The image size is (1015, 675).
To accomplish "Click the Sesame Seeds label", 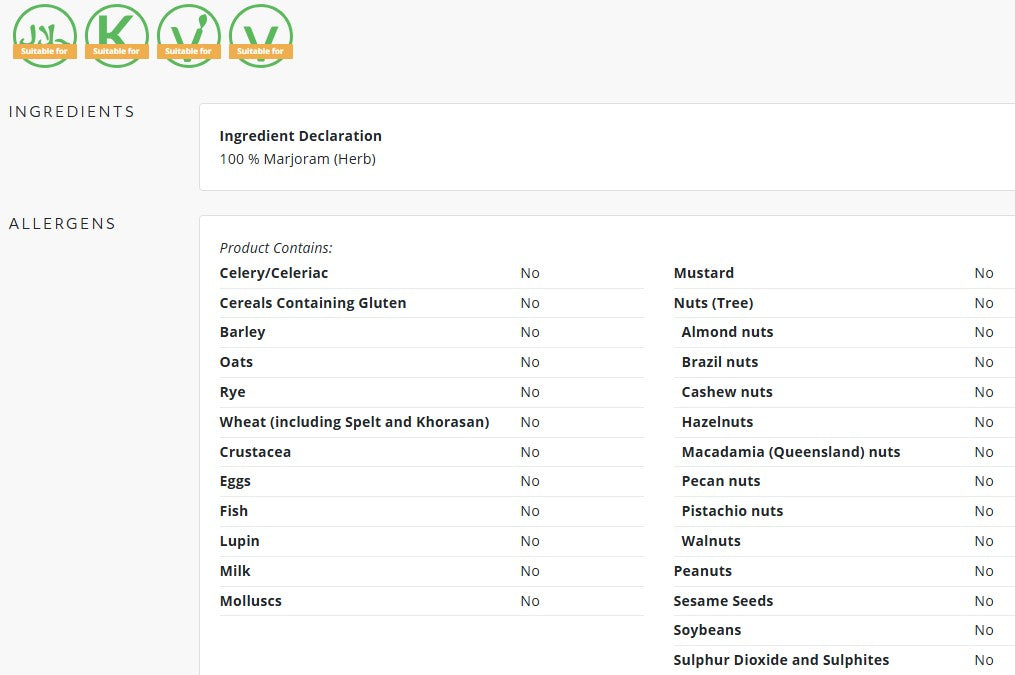I will coord(723,601).
